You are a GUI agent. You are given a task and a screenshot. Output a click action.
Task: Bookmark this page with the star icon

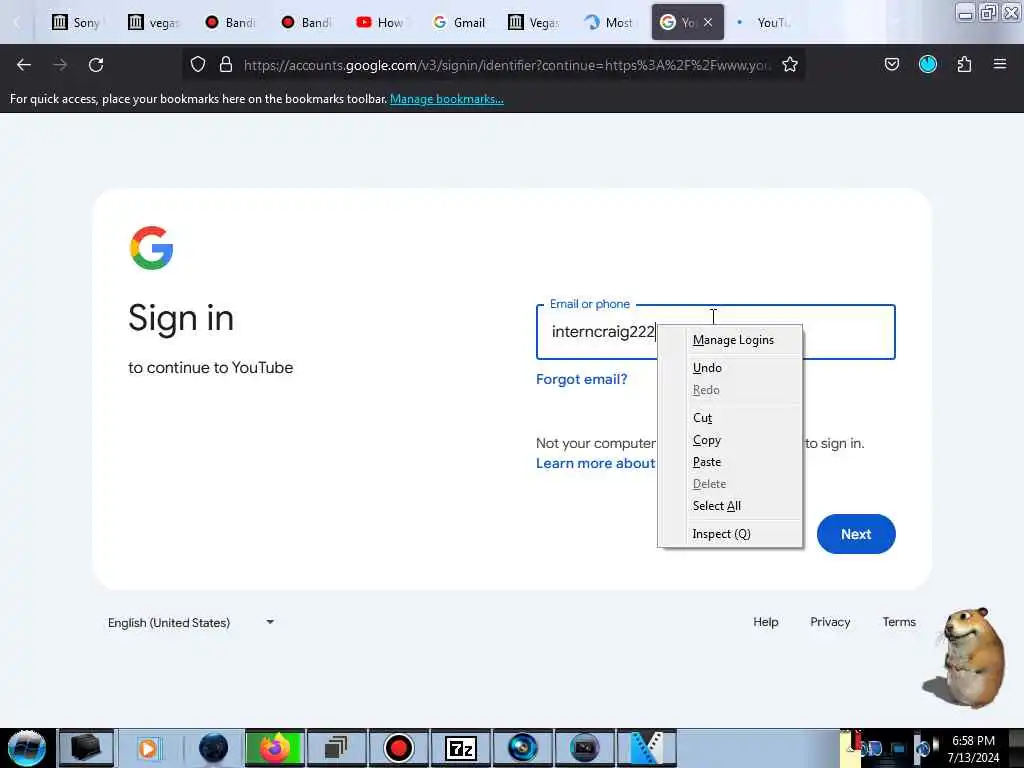coord(790,64)
